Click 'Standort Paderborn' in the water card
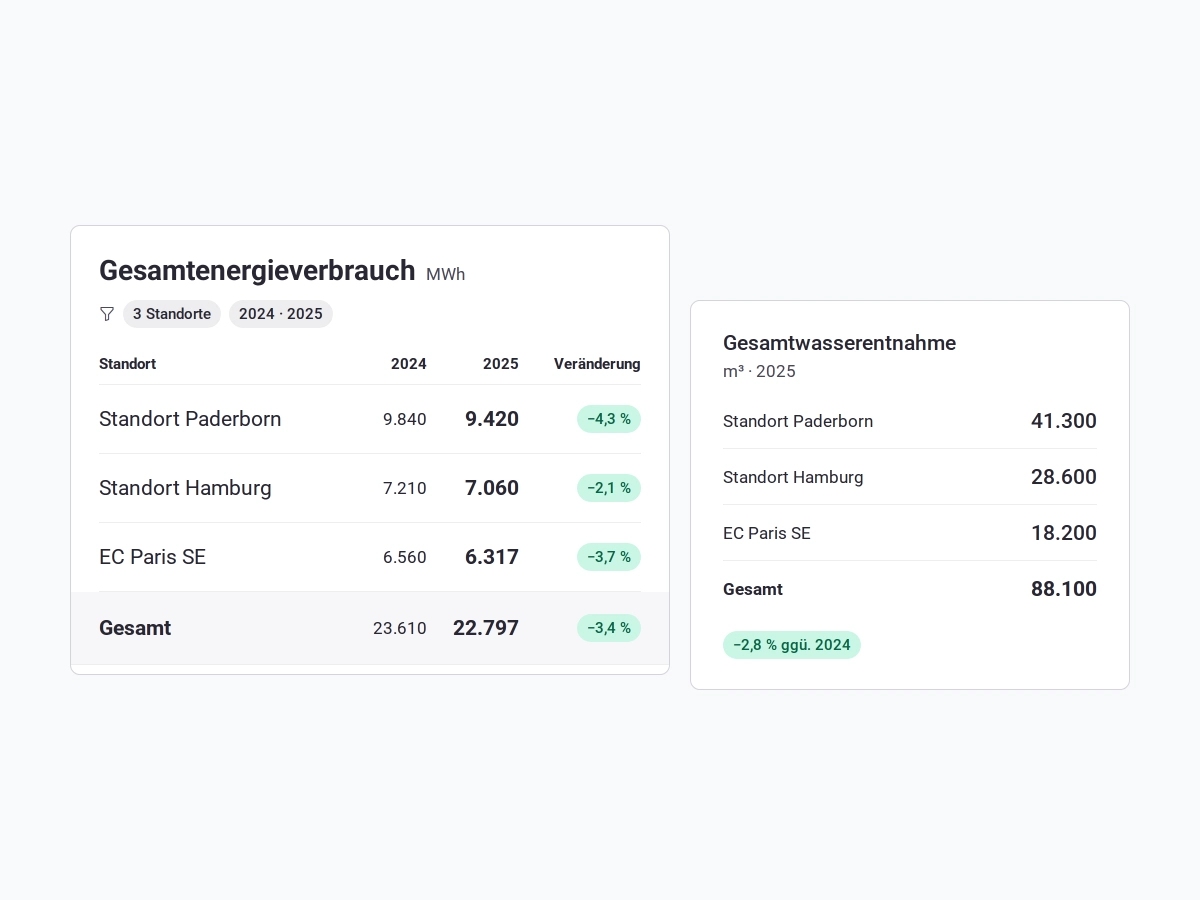This screenshot has width=1200, height=900. [x=798, y=421]
